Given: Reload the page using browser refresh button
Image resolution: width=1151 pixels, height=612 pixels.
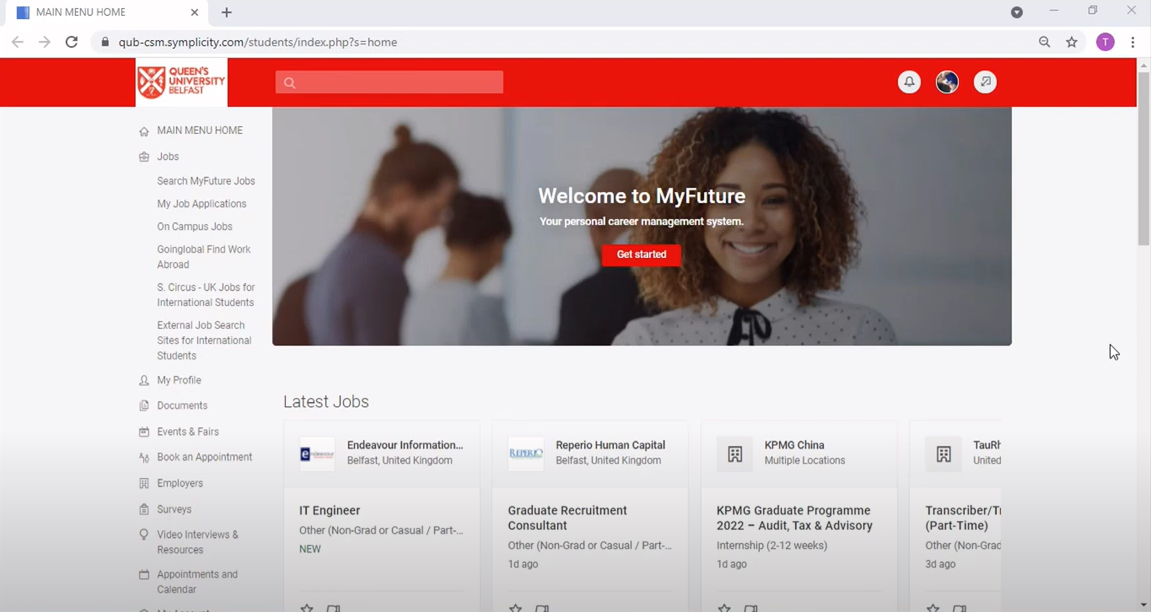Looking at the screenshot, I should pyautogui.click(x=72, y=42).
